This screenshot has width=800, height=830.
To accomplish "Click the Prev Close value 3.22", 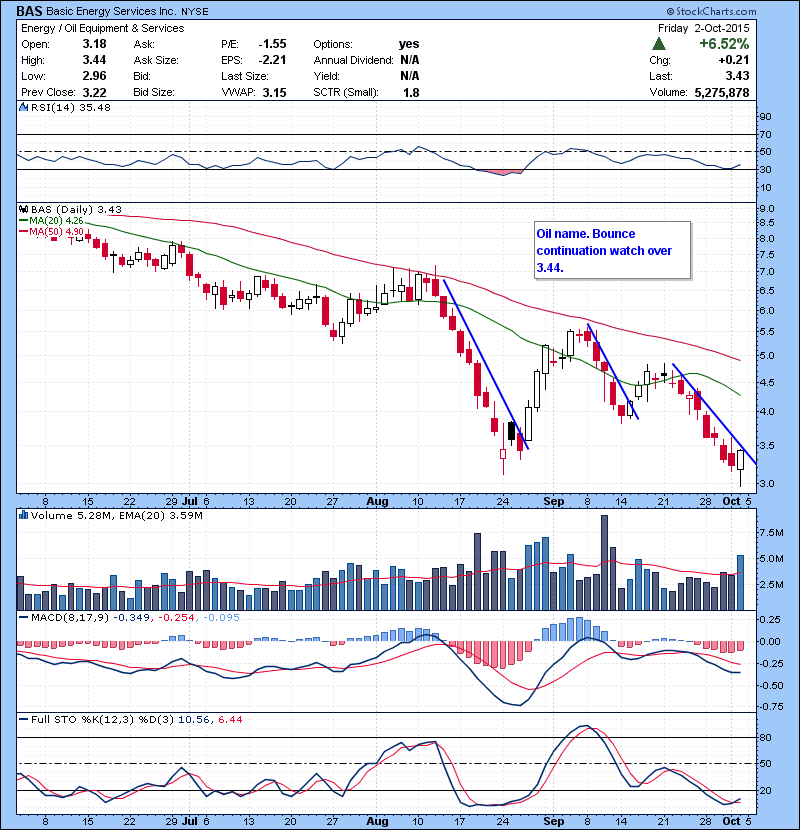I will [x=94, y=92].
